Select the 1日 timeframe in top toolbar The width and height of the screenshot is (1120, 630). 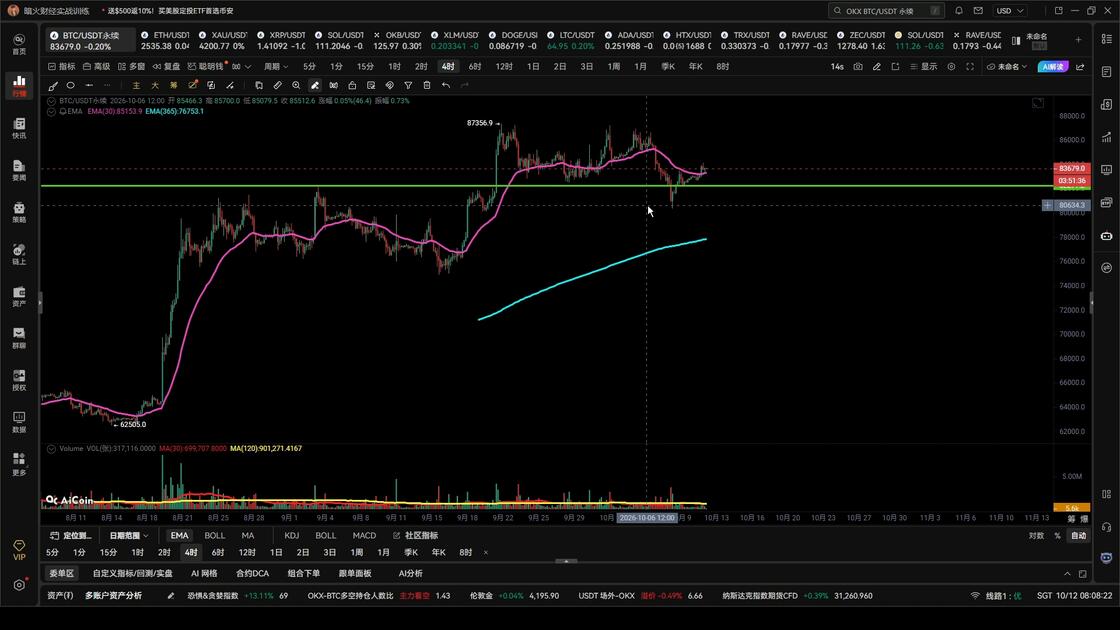pyautogui.click(x=533, y=66)
